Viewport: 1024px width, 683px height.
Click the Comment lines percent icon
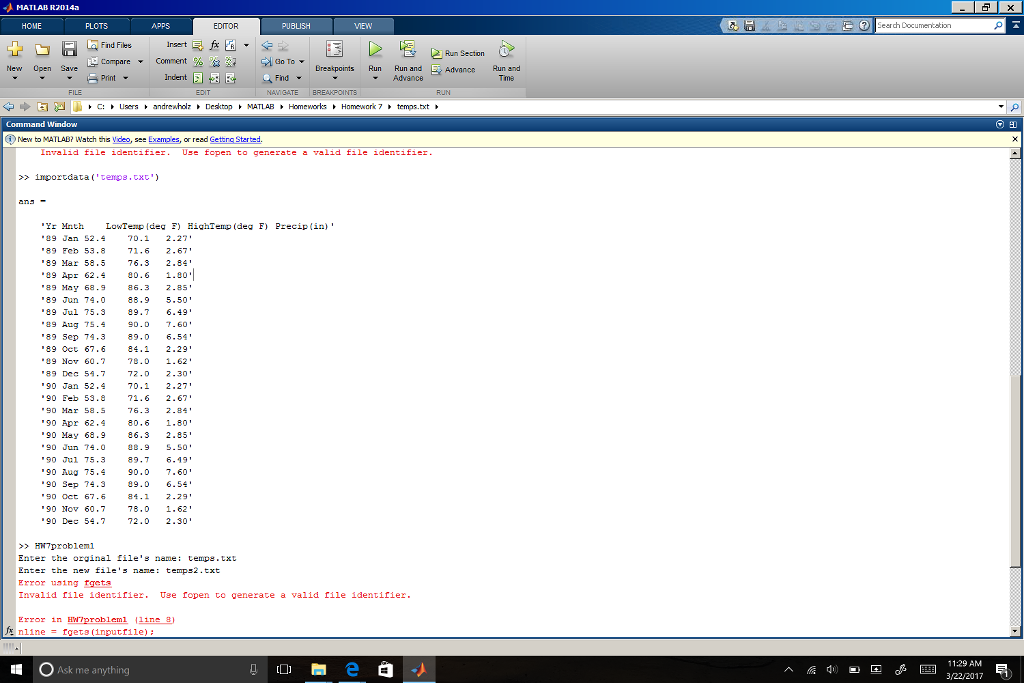(x=198, y=61)
